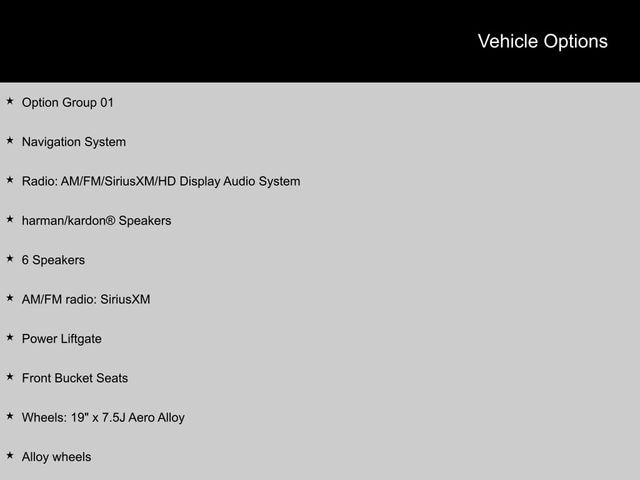Click the star bullet next to Front Bucket Seats
Image resolution: width=640 pixels, height=480 pixels.
(x=10, y=377)
